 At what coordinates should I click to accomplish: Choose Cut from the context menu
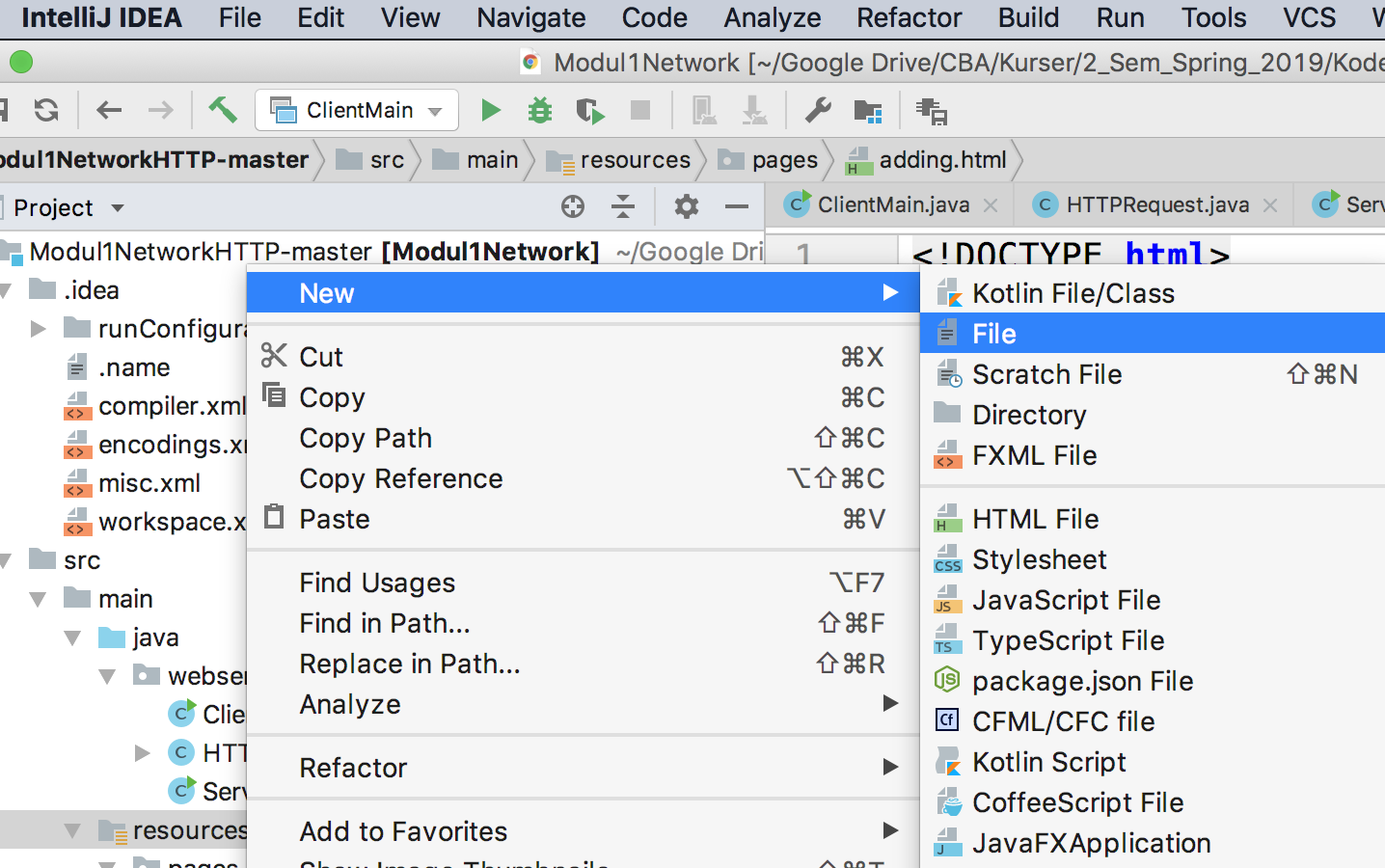(x=584, y=357)
